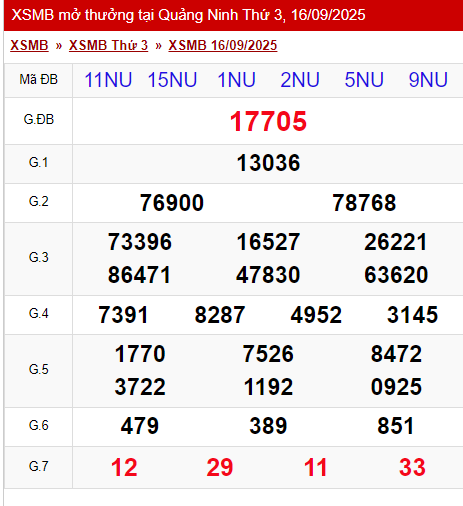Click fifth prize number 0925
The image size is (463, 506).
(396, 387)
